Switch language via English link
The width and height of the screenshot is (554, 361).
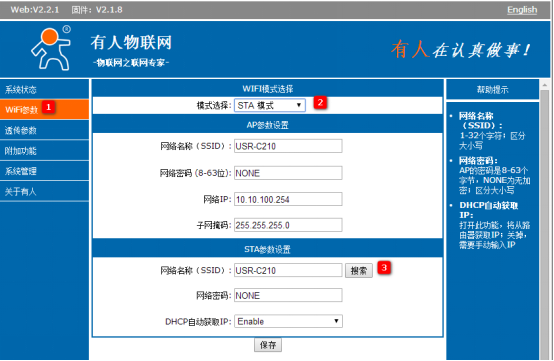point(522,10)
